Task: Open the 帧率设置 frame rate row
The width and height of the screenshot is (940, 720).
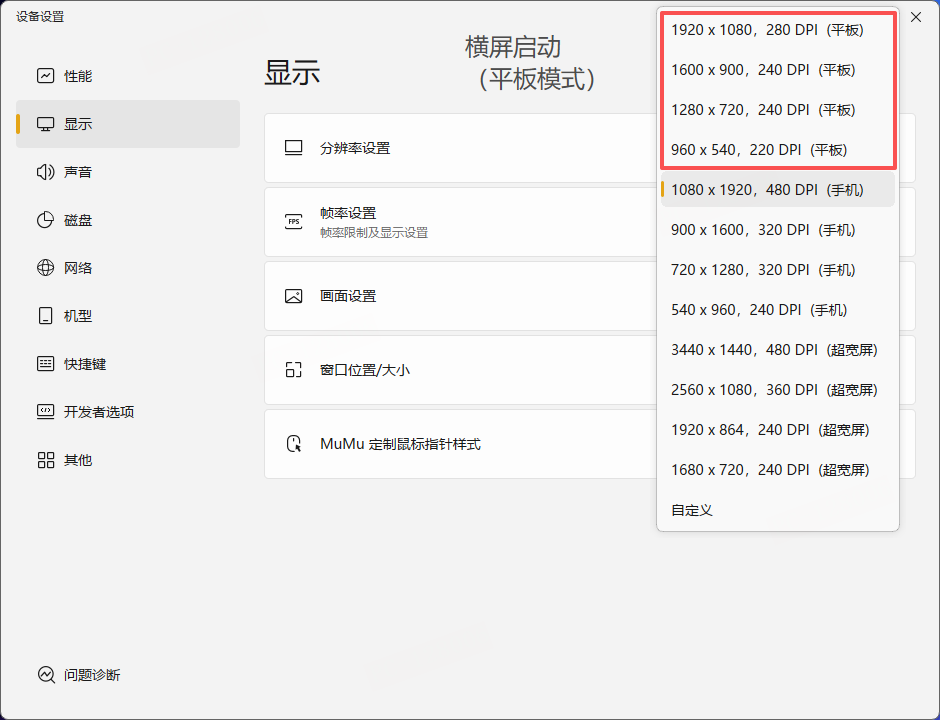Action: (x=460, y=222)
